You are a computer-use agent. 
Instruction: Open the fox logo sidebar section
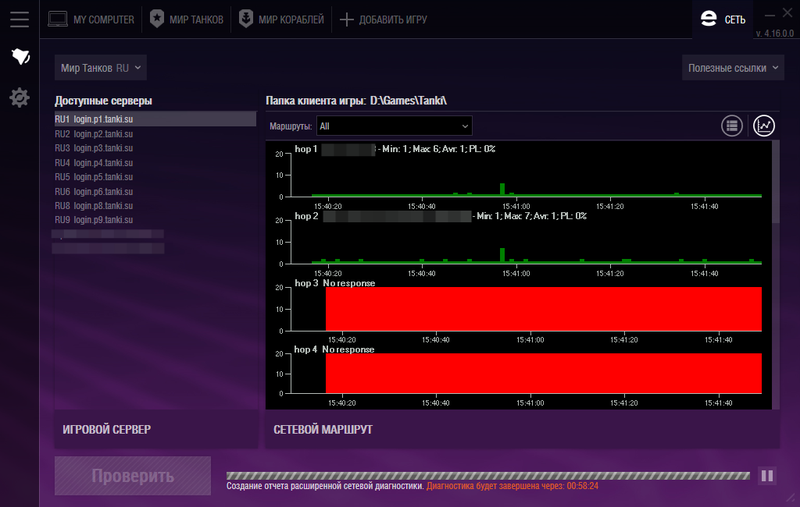point(20,56)
